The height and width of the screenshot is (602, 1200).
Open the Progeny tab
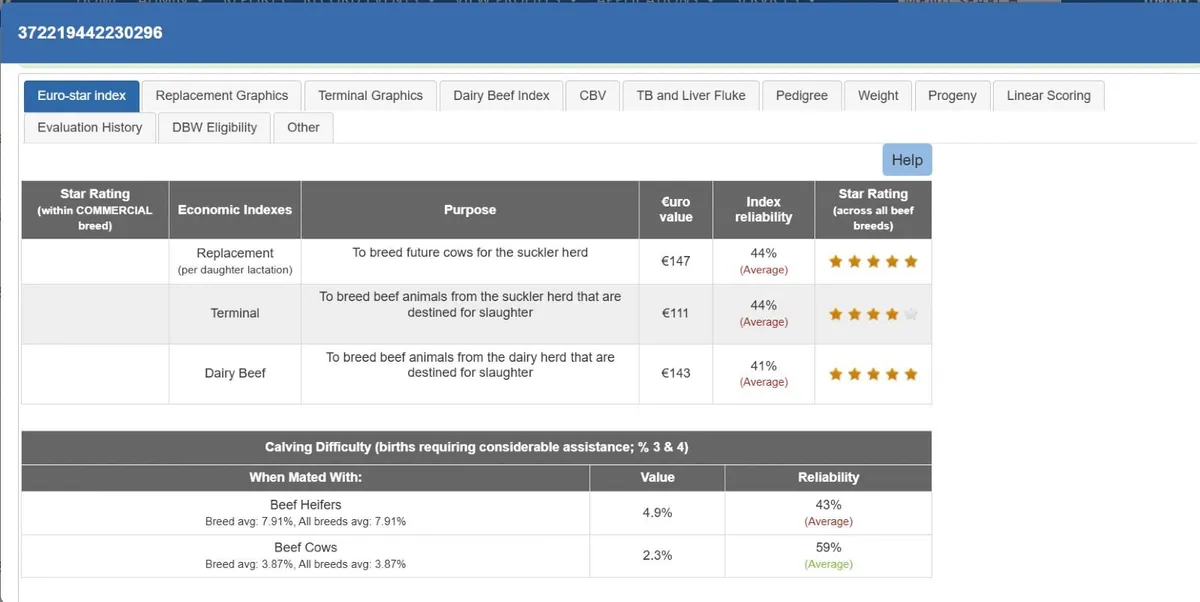click(x=952, y=96)
